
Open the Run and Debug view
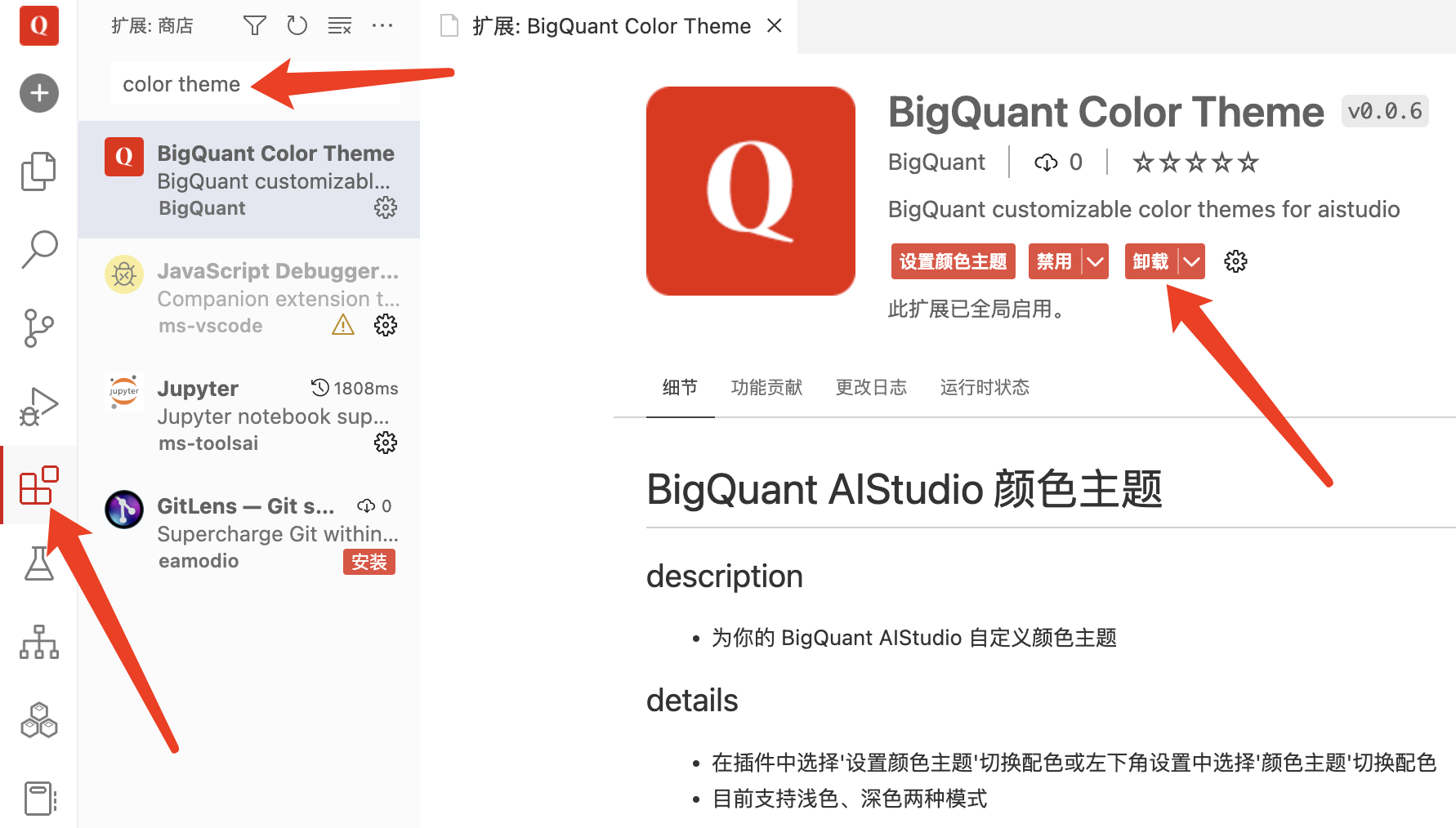[x=39, y=406]
